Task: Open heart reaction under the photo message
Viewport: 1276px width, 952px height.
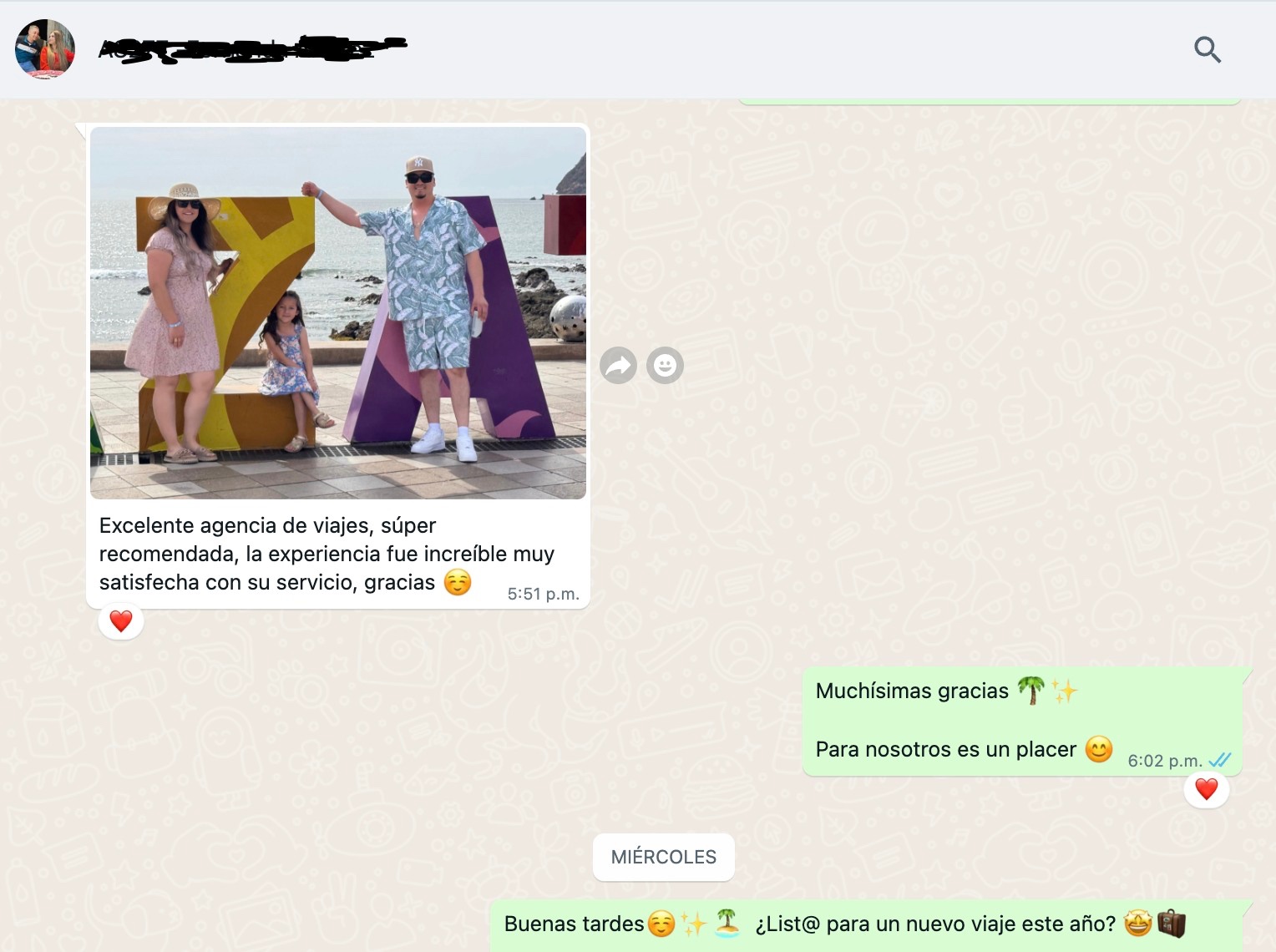Action: [x=121, y=621]
